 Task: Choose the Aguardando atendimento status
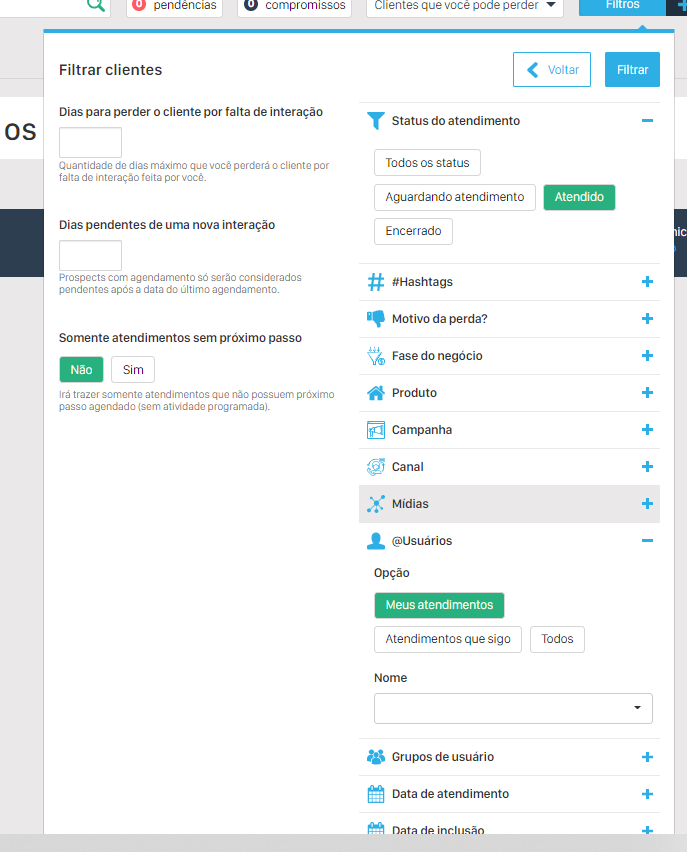click(454, 197)
